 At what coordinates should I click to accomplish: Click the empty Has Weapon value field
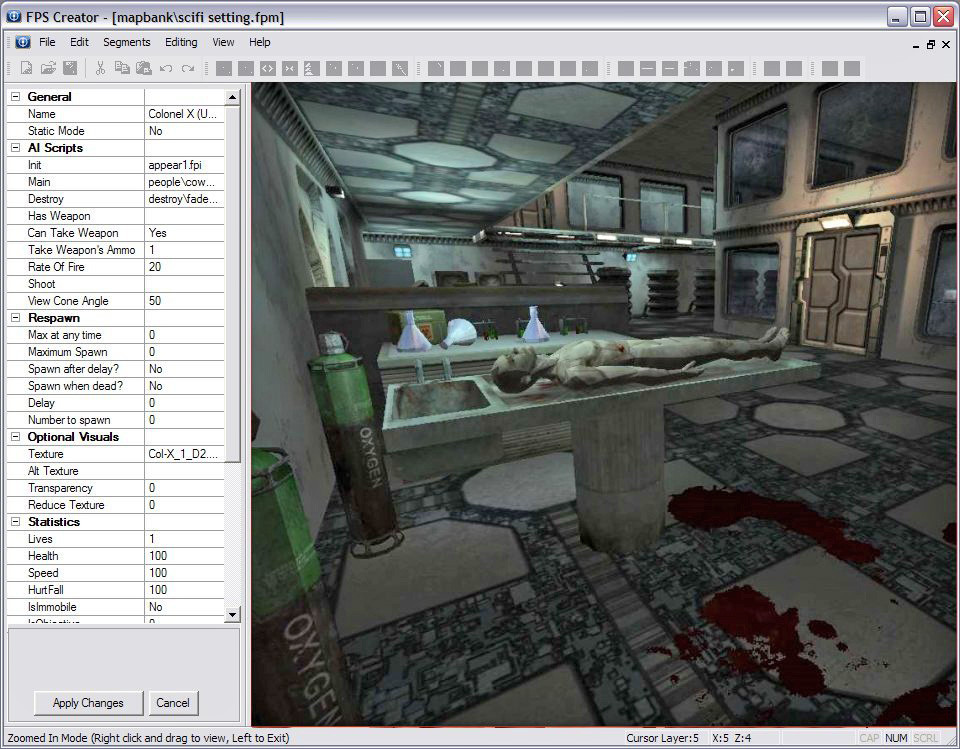pos(184,216)
